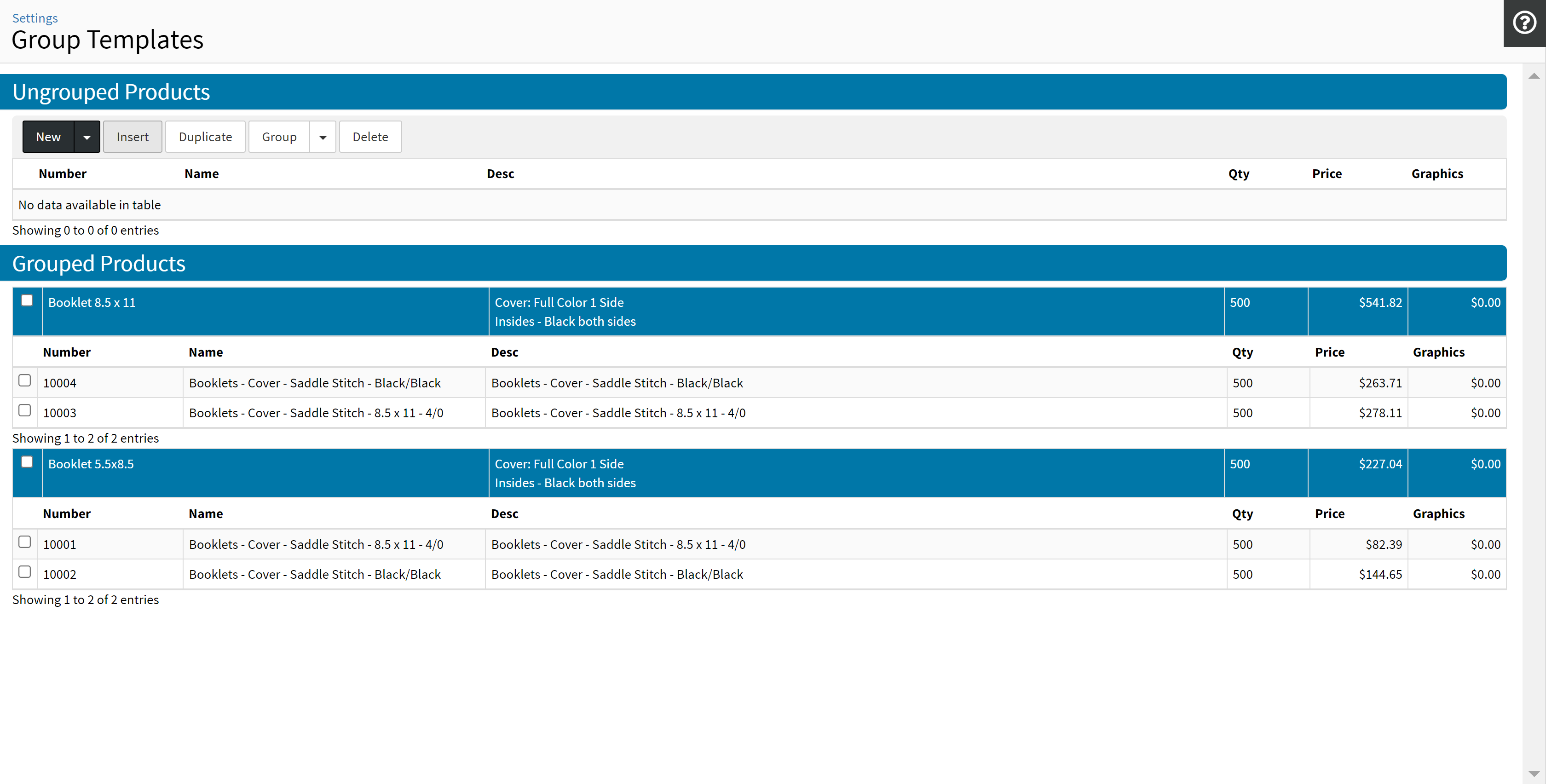Image resolution: width=1546 pixels, height=784 pixels.
Task: Sort ungrouped table by Number column
Action: [63, 173]
